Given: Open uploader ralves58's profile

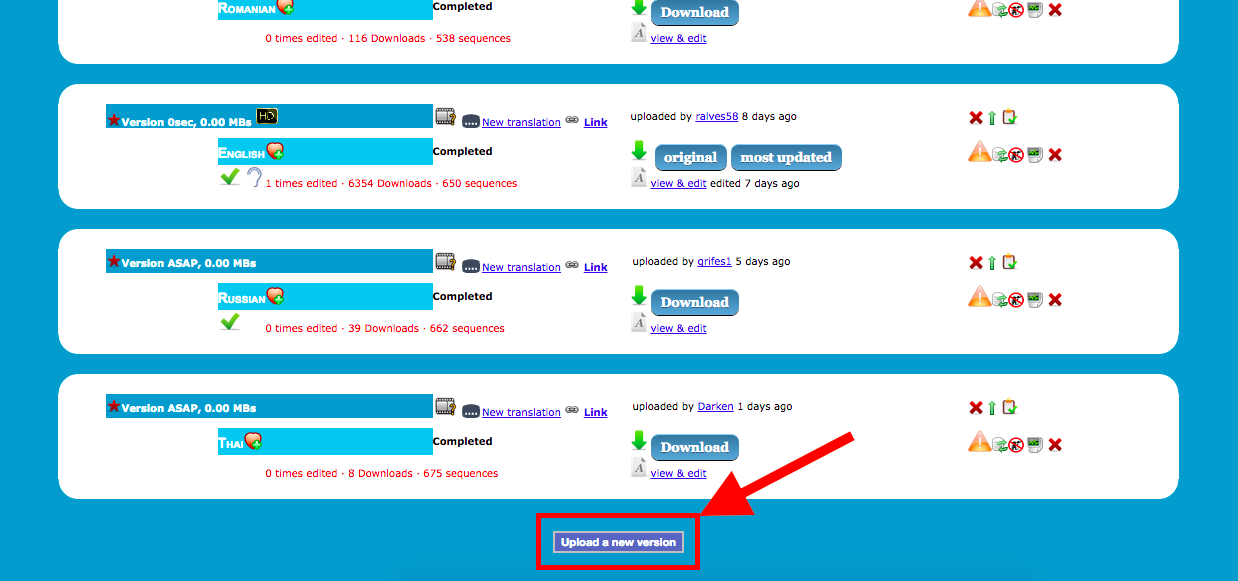Looking at the screenshot, I should [717, 117].
